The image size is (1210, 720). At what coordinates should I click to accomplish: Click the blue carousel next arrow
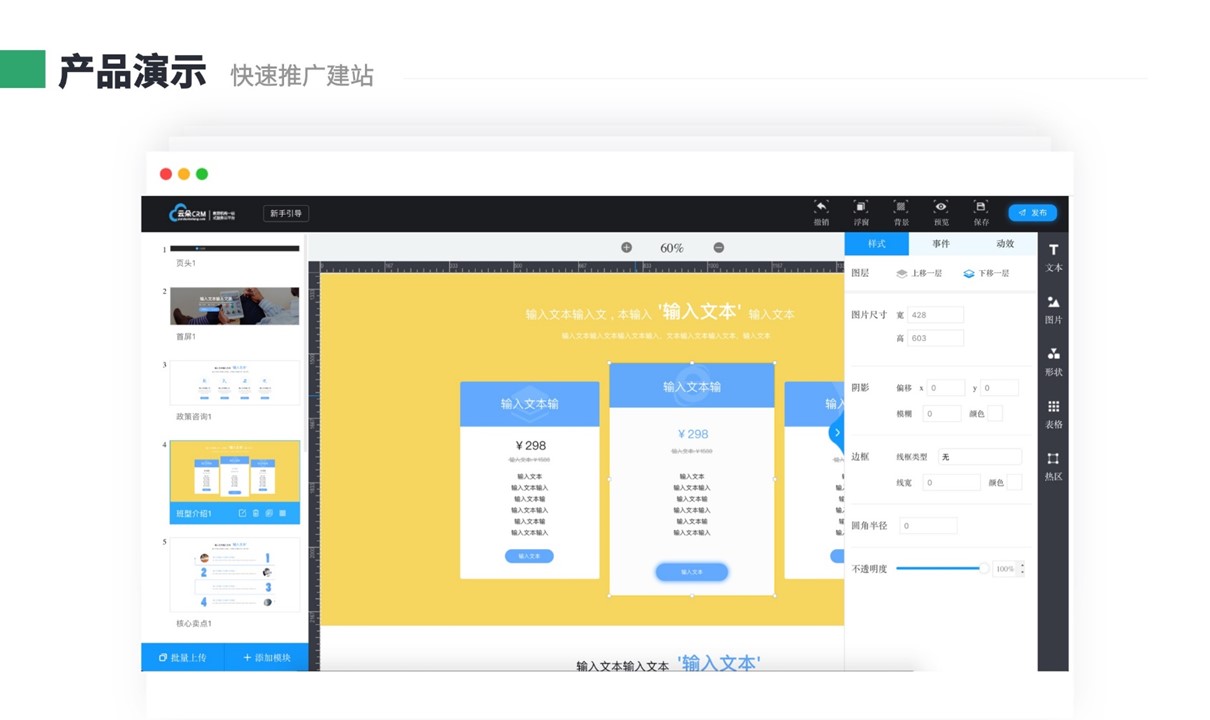tap(836, 432)
